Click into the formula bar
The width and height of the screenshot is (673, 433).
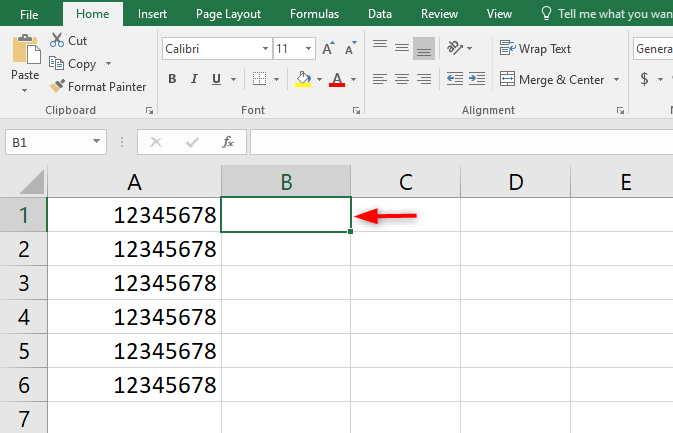pos(461,142)
